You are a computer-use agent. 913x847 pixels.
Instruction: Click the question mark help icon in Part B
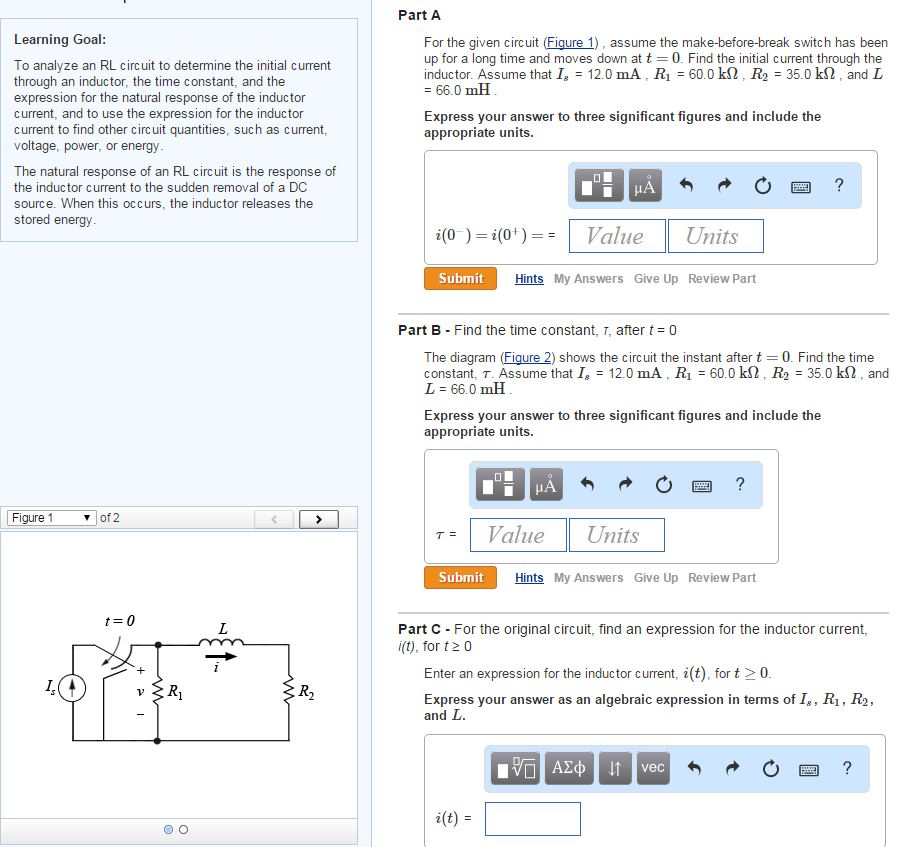pos(740,483)
